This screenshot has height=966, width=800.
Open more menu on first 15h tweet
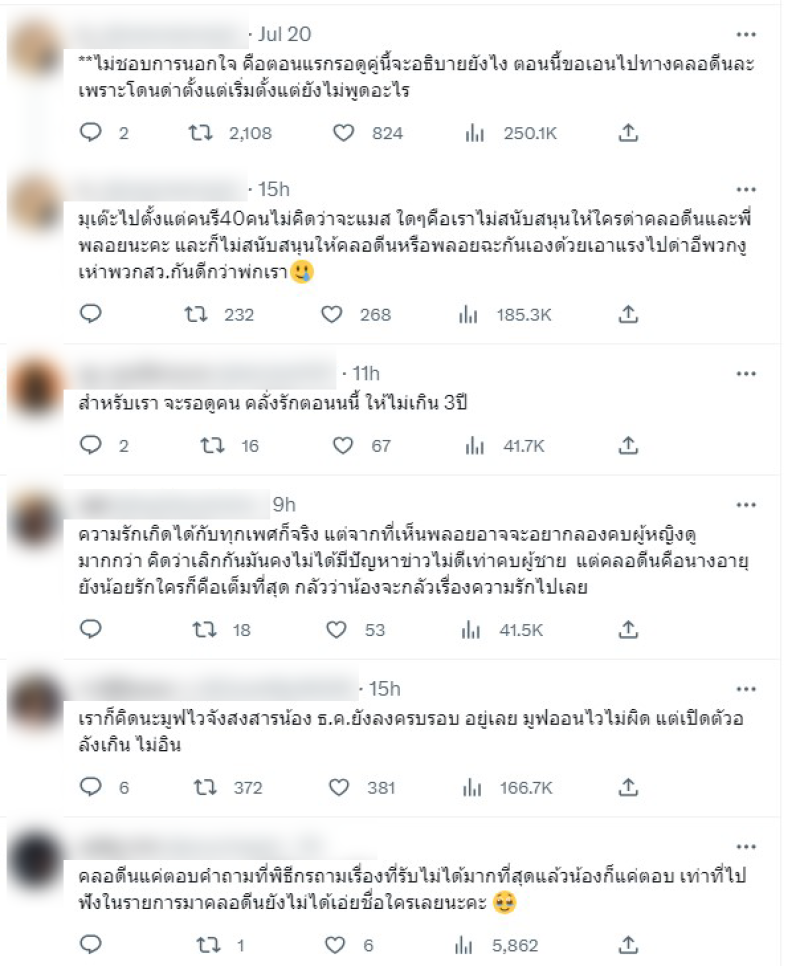(x=746, y=189)
